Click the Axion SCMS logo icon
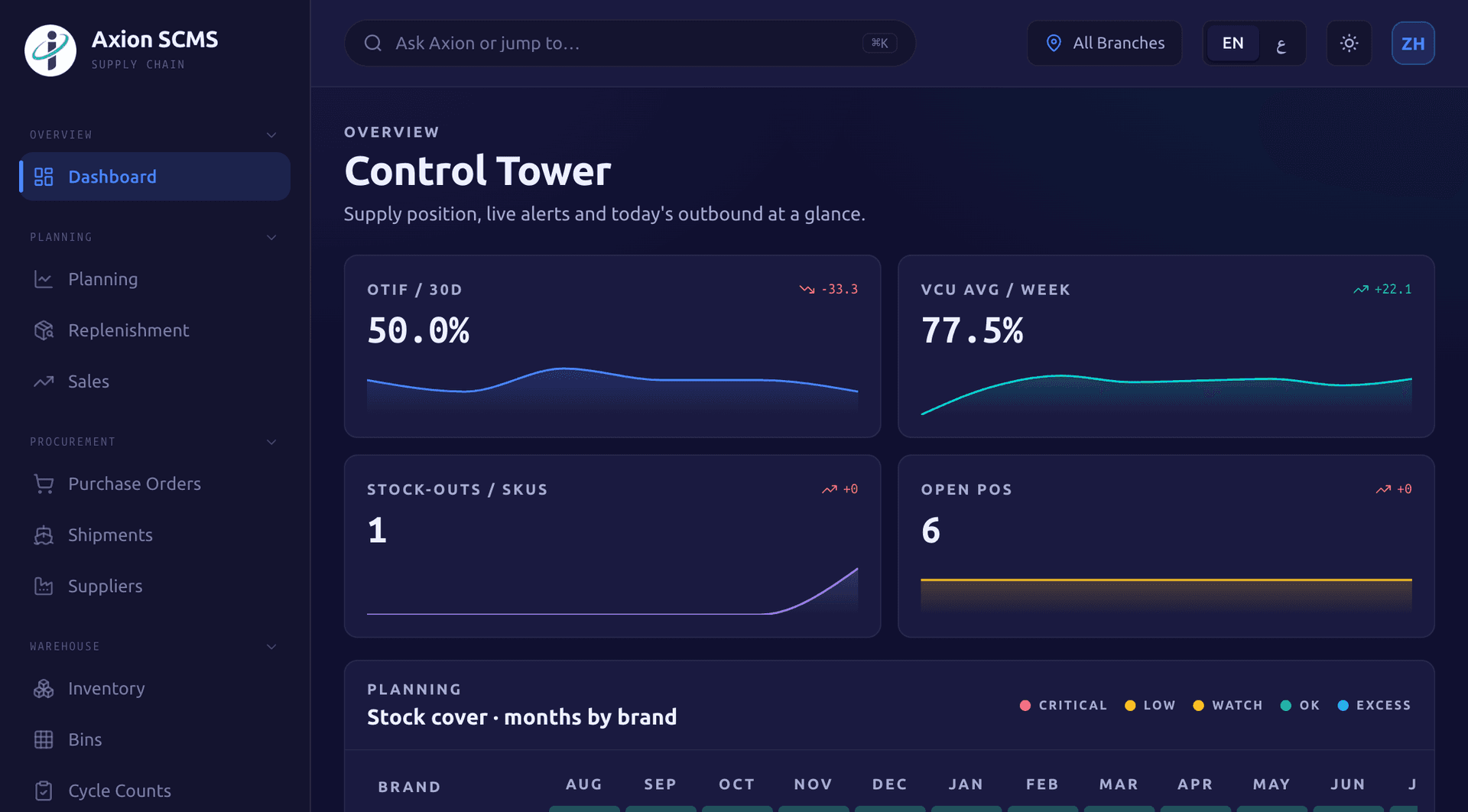Image resolution: width=1468 pixels, height=812 pixels. pyautogui.click(x=50, y=50)
